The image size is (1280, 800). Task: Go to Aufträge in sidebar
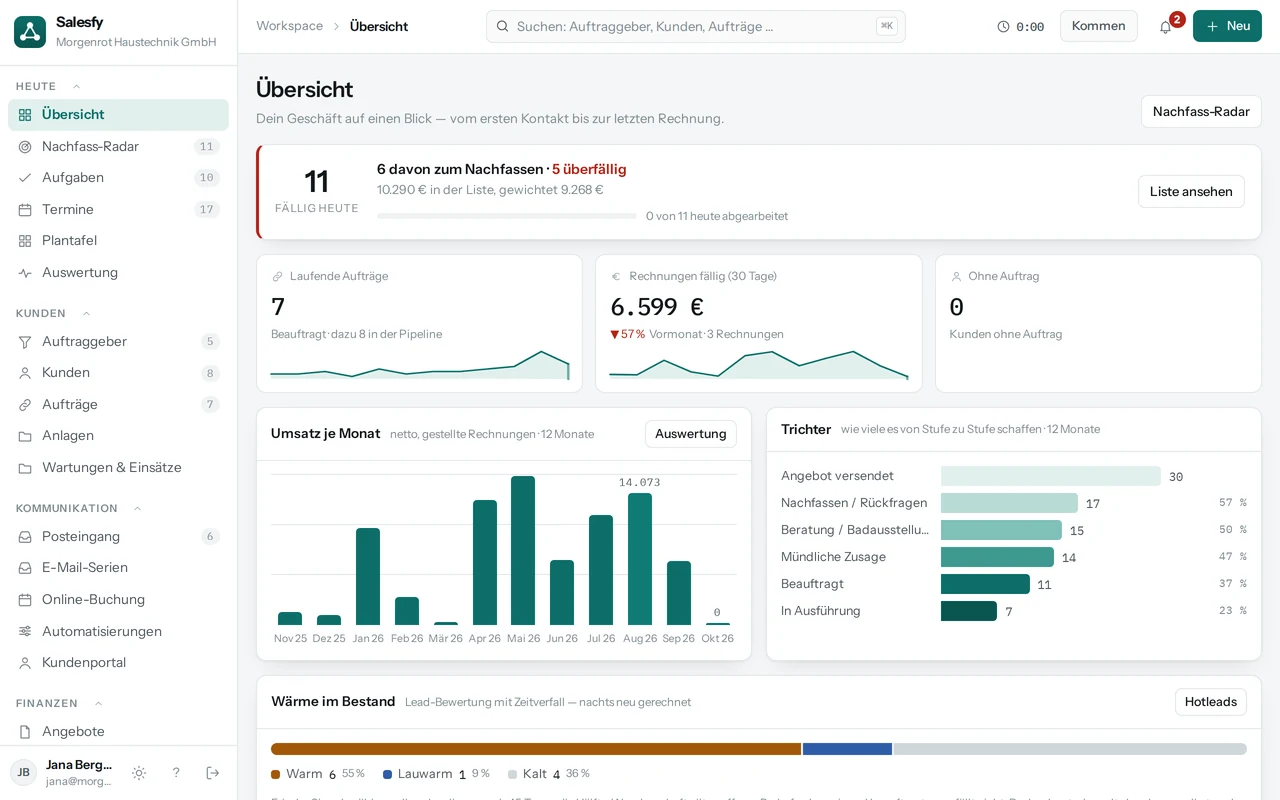tap(118, 405)
